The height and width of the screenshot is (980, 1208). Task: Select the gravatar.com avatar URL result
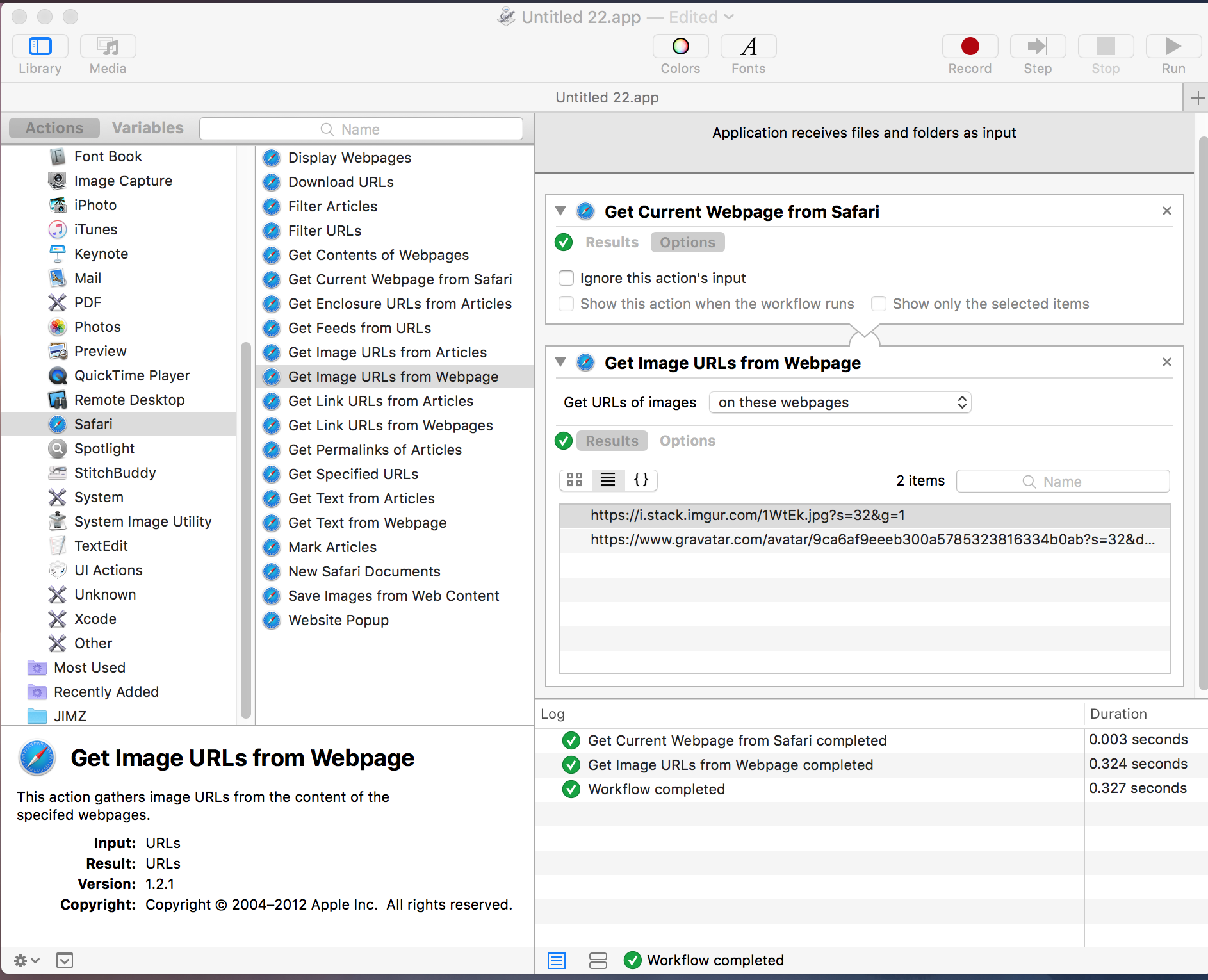864,540
